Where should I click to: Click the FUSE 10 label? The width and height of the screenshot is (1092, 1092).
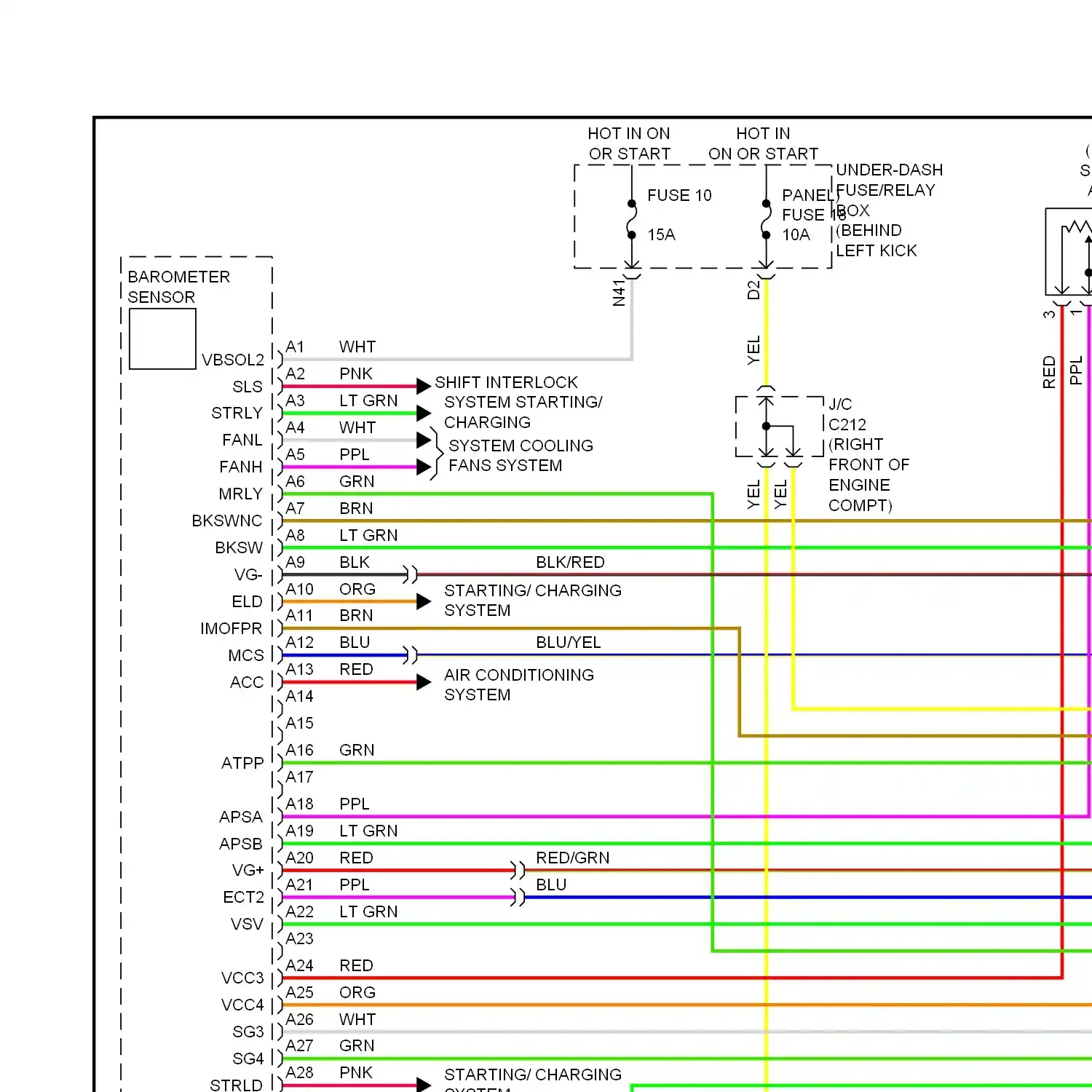pos(679,196)
